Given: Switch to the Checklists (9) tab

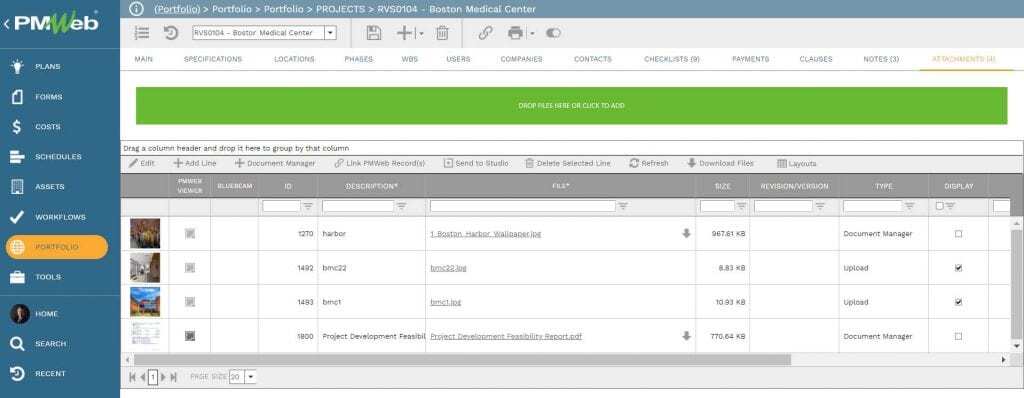Looking at the screenshot, I should [671, 59].
